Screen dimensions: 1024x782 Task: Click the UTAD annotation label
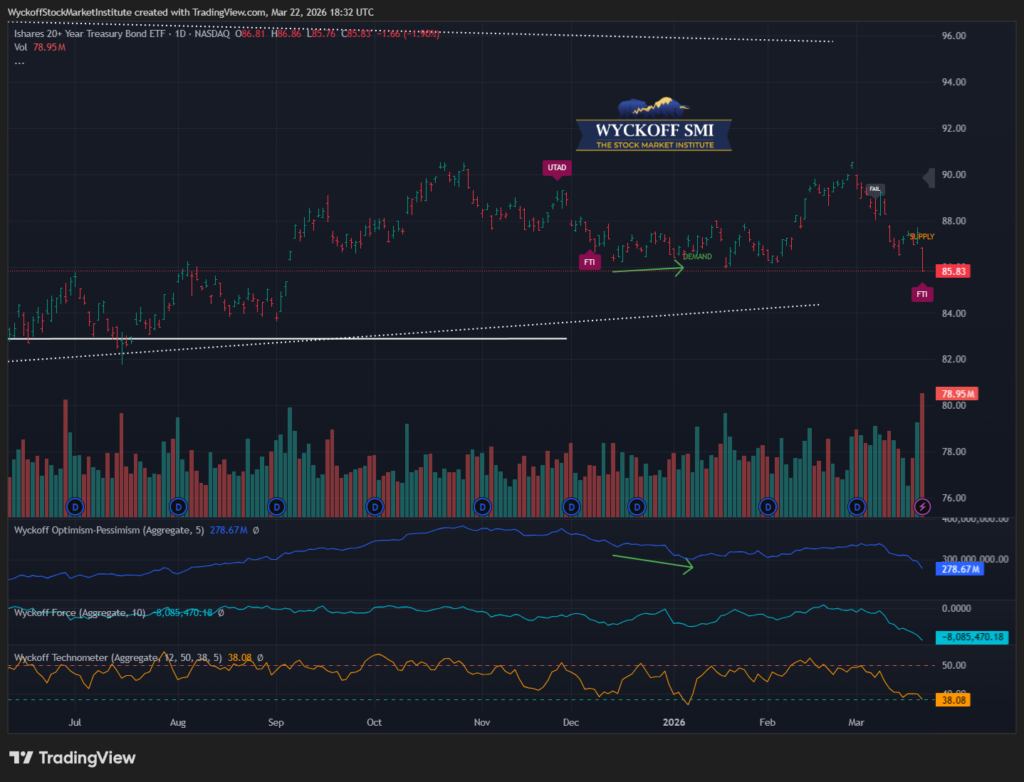coord(555,168)
